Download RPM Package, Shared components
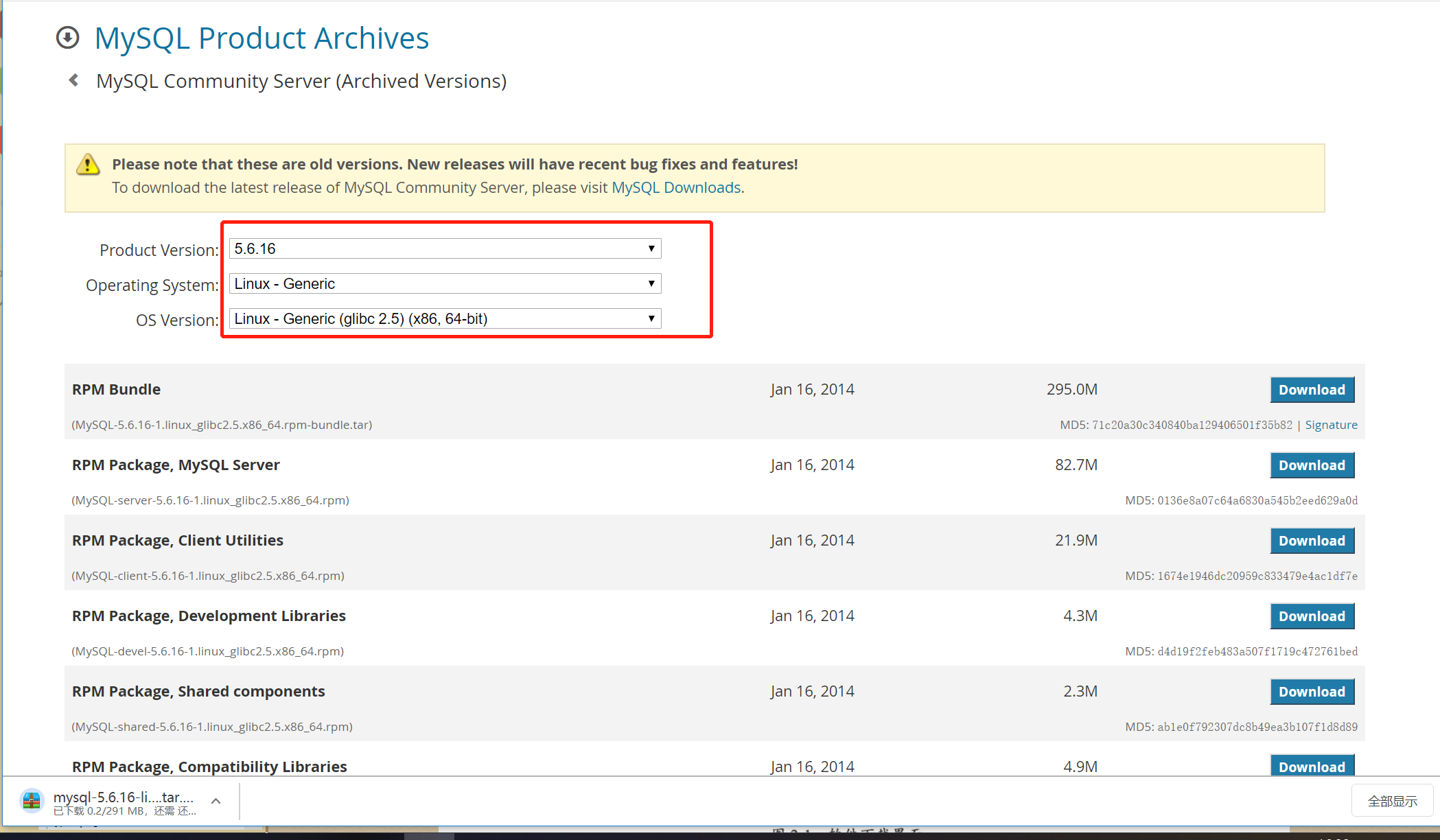Image resolution: width=1440 pixels, height=840 pixels. pos(1312,692)
